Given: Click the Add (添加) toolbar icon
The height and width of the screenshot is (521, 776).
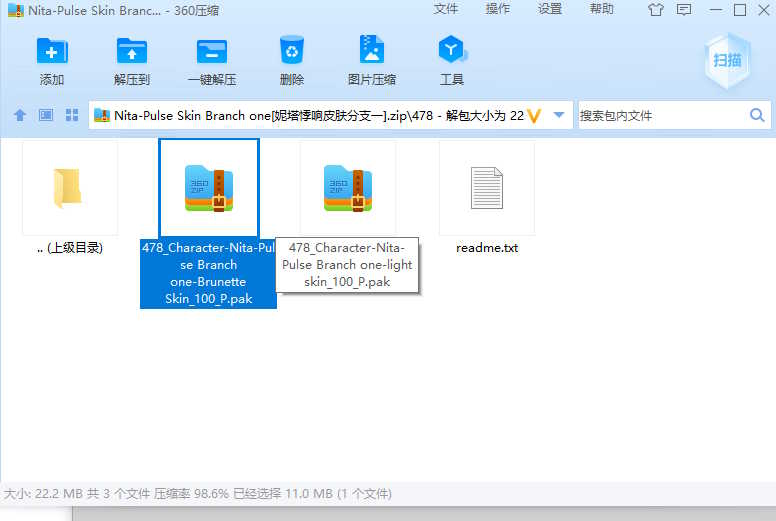Looking at the screenshot, I should pos(52,51).
